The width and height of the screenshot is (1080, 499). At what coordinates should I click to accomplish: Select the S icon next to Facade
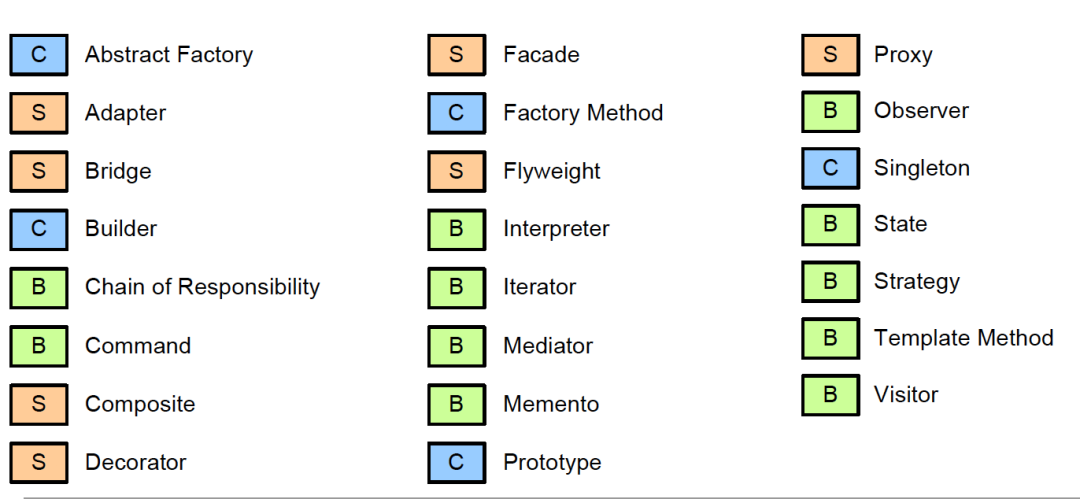click(456, 55)
